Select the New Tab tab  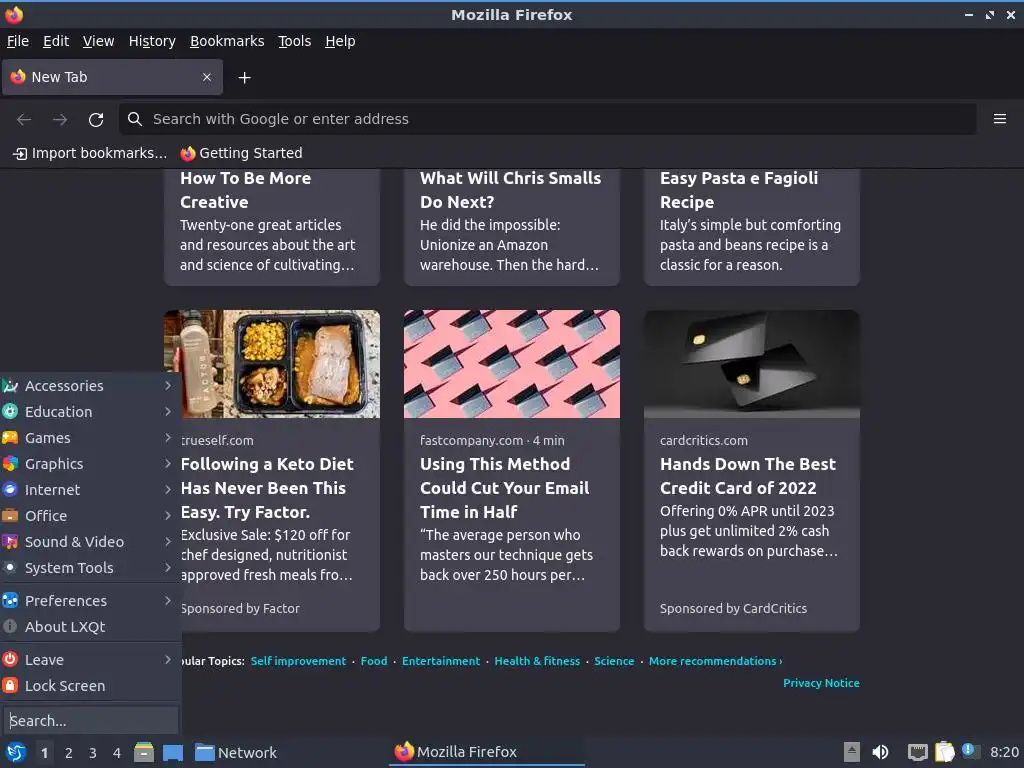(x=112, y=77)
